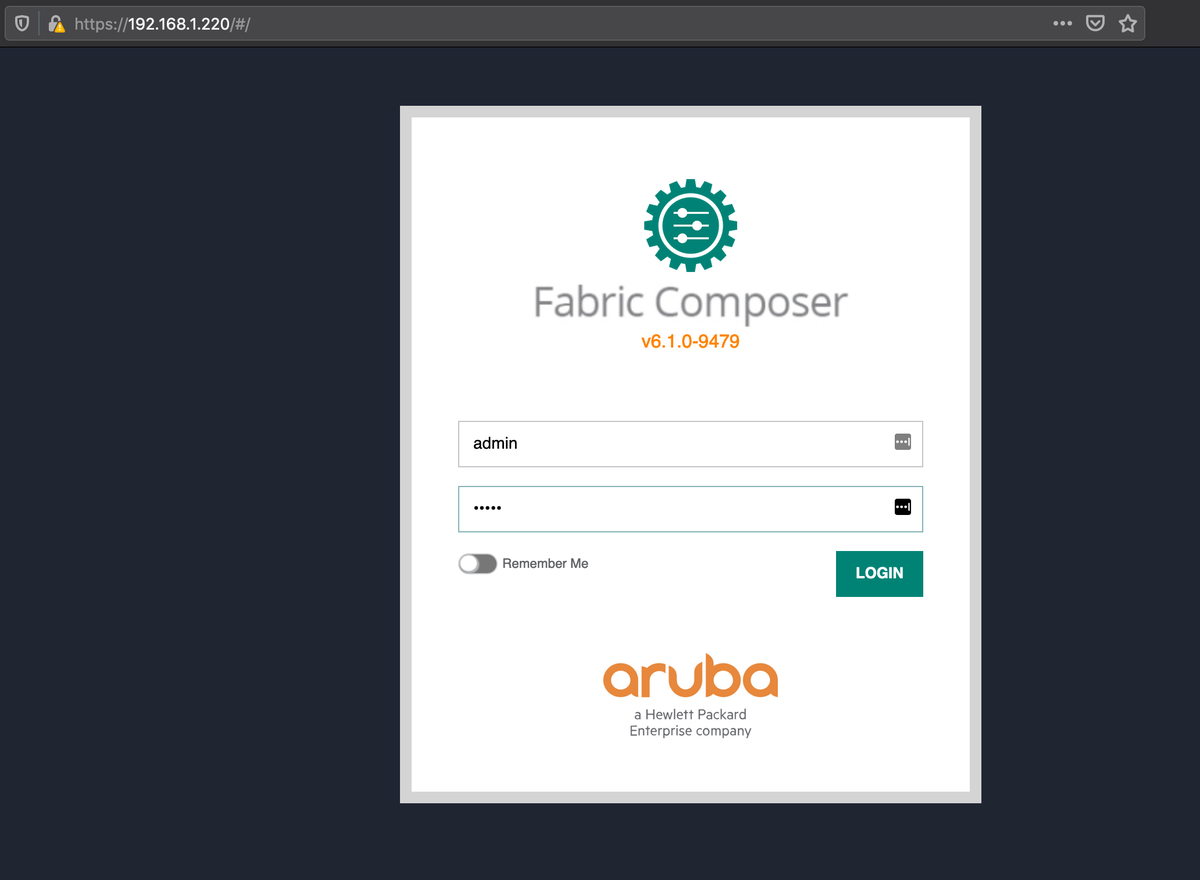This screenshot has width=1200, height=880.
Task: Focus the admin username input field
Action: (670, 443)
